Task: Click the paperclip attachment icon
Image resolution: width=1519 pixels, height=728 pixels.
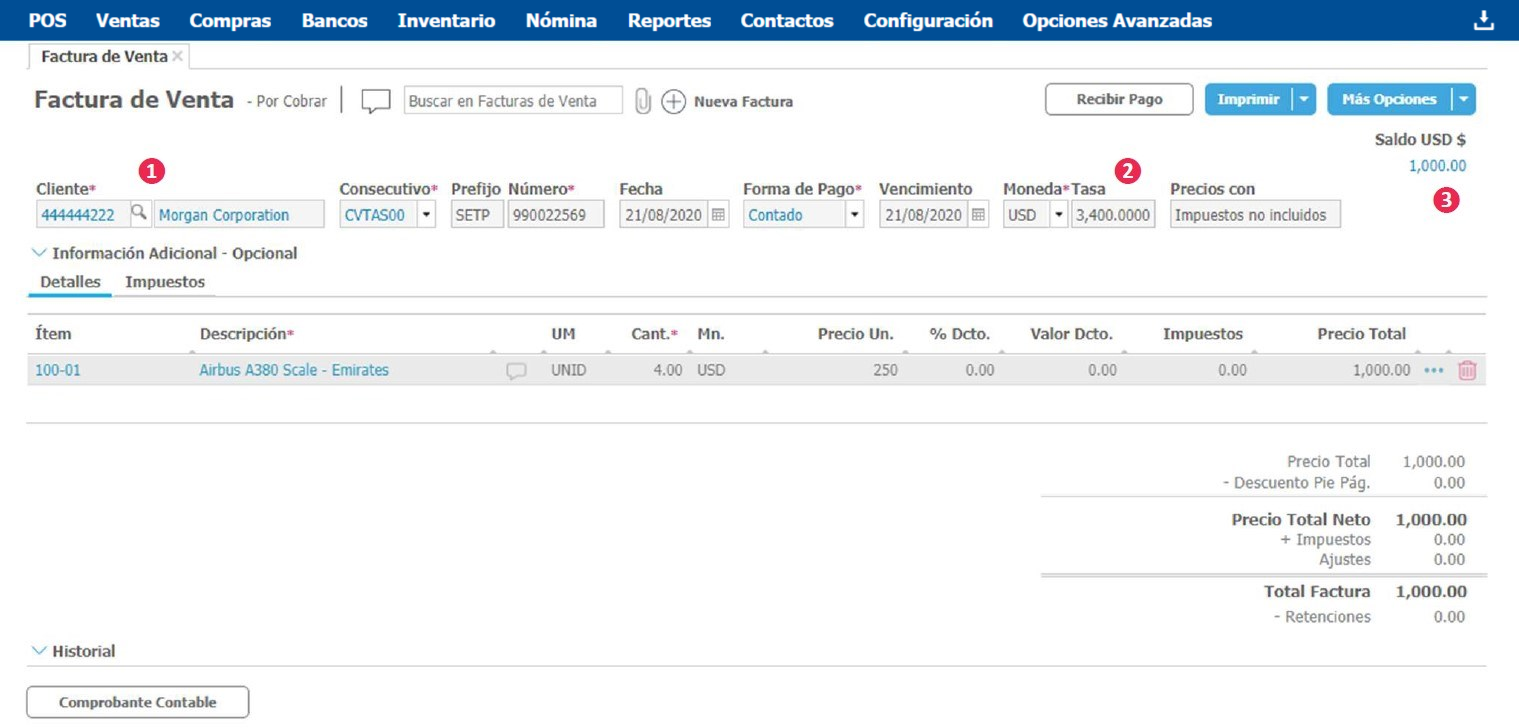Action: coord(643,101)
